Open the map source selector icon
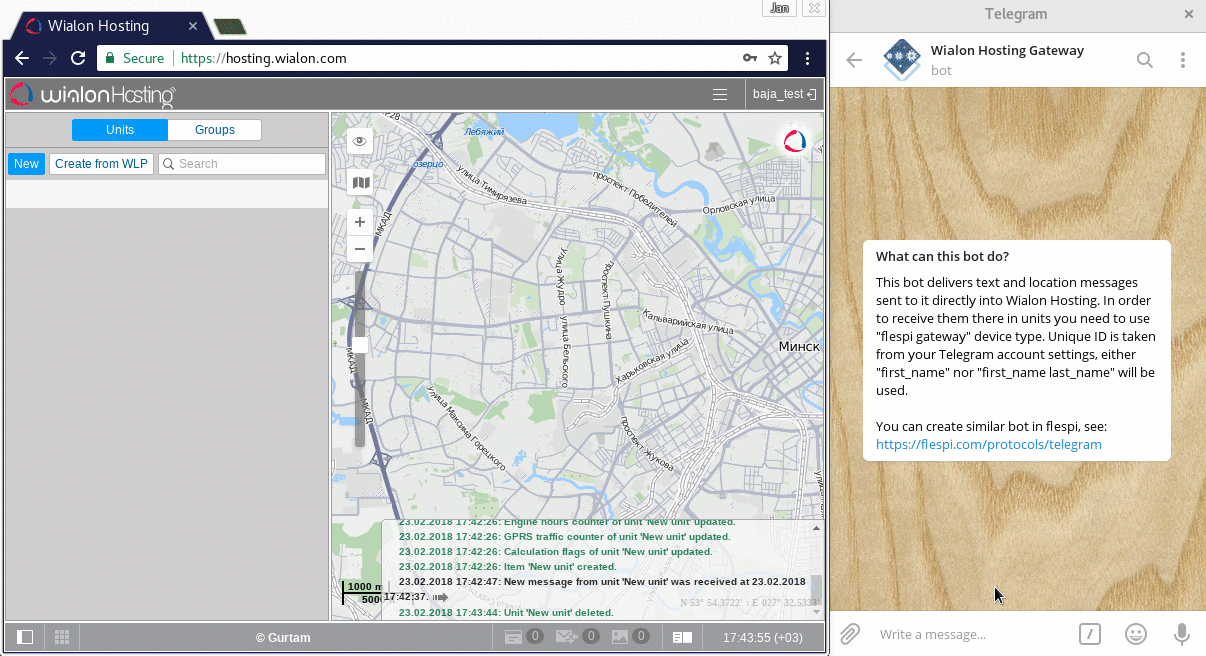The width and height of the screenshot is (1206, 656). tap(360, 182)
